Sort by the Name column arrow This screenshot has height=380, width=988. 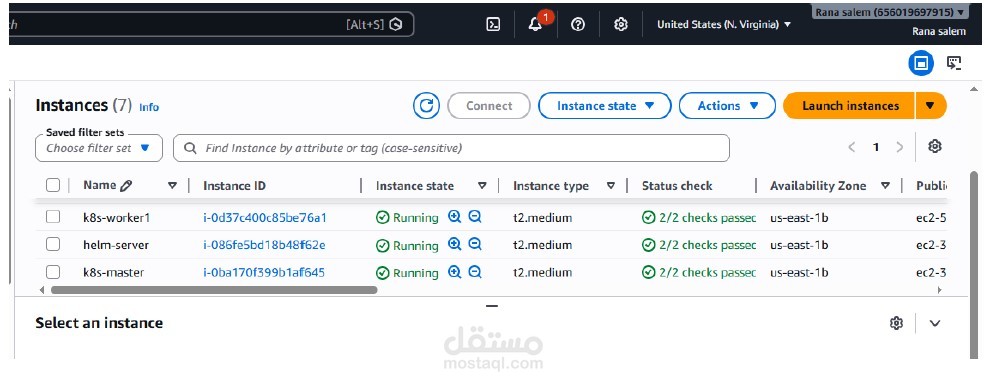(172, 186)
